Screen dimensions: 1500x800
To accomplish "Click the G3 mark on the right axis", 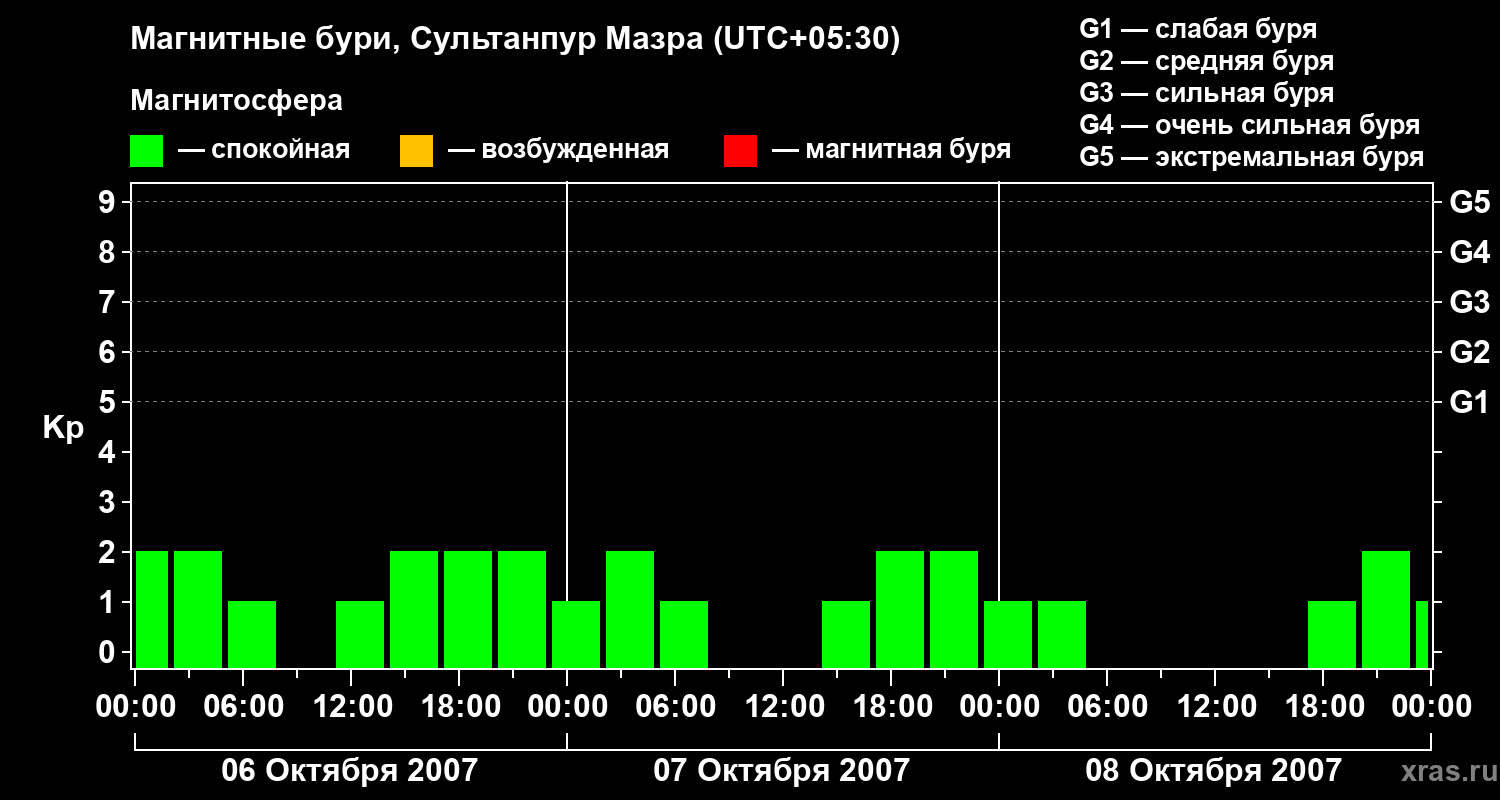I will point(1470,302).
